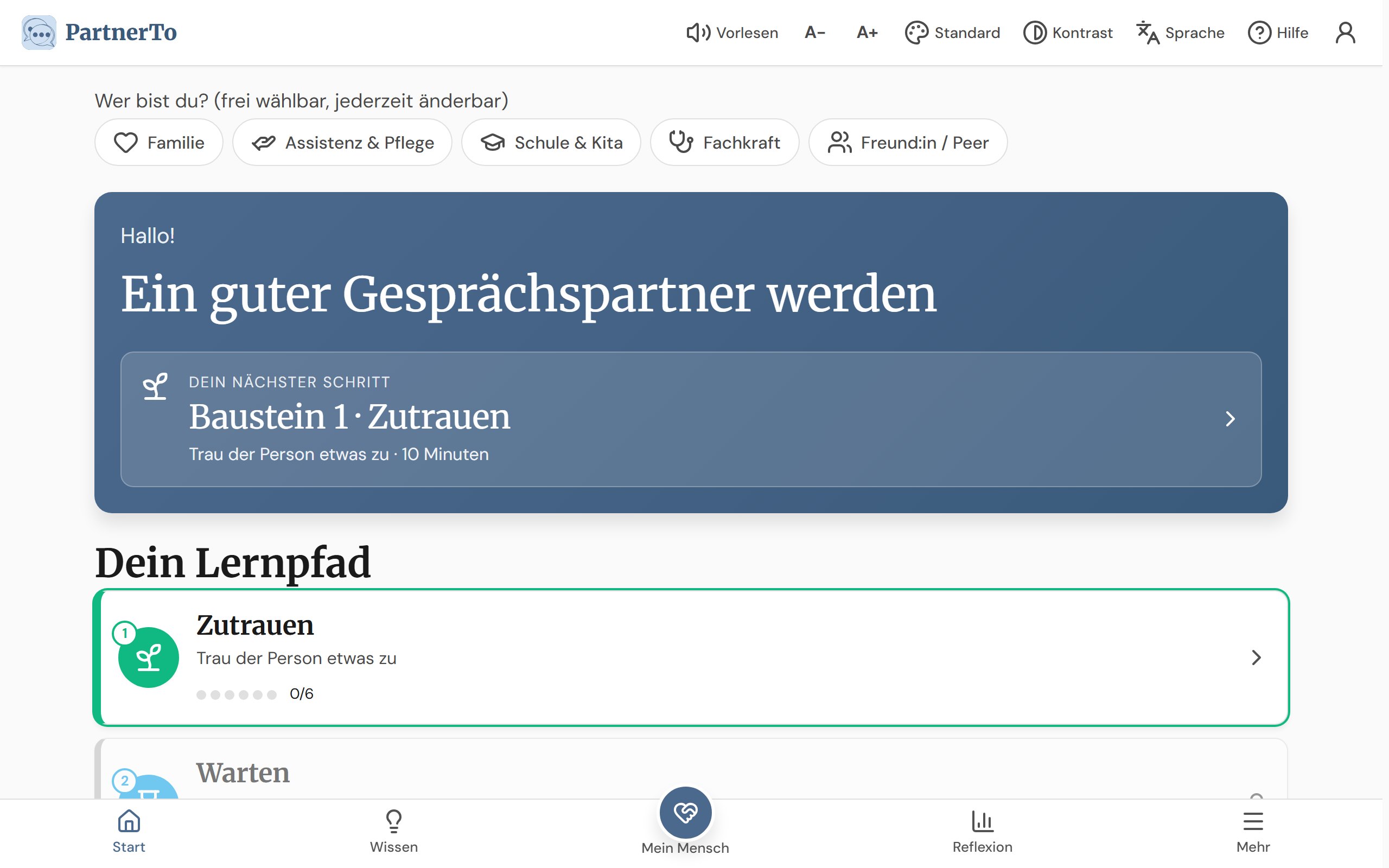
Task: Click the number 2 badge on Warten
Action: tap(125, 781)
